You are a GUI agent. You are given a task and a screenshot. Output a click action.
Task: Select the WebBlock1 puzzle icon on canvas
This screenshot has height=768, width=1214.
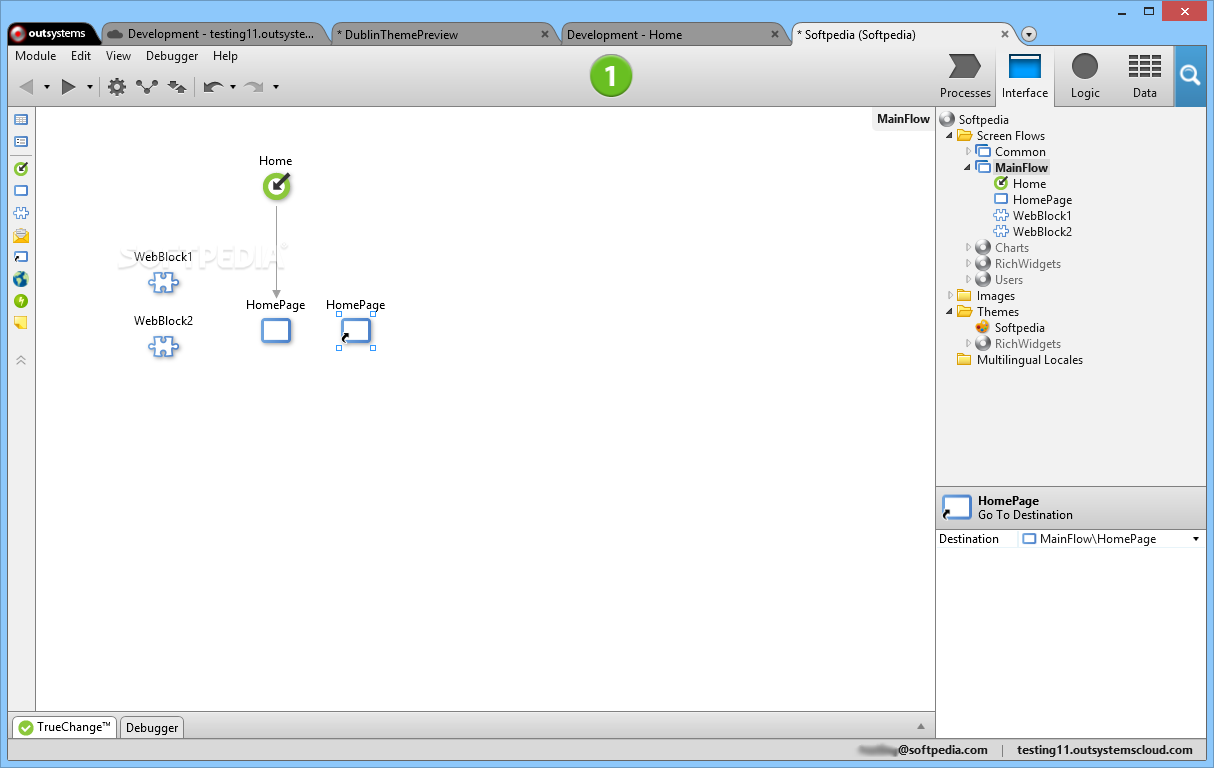tap(164, 283)
